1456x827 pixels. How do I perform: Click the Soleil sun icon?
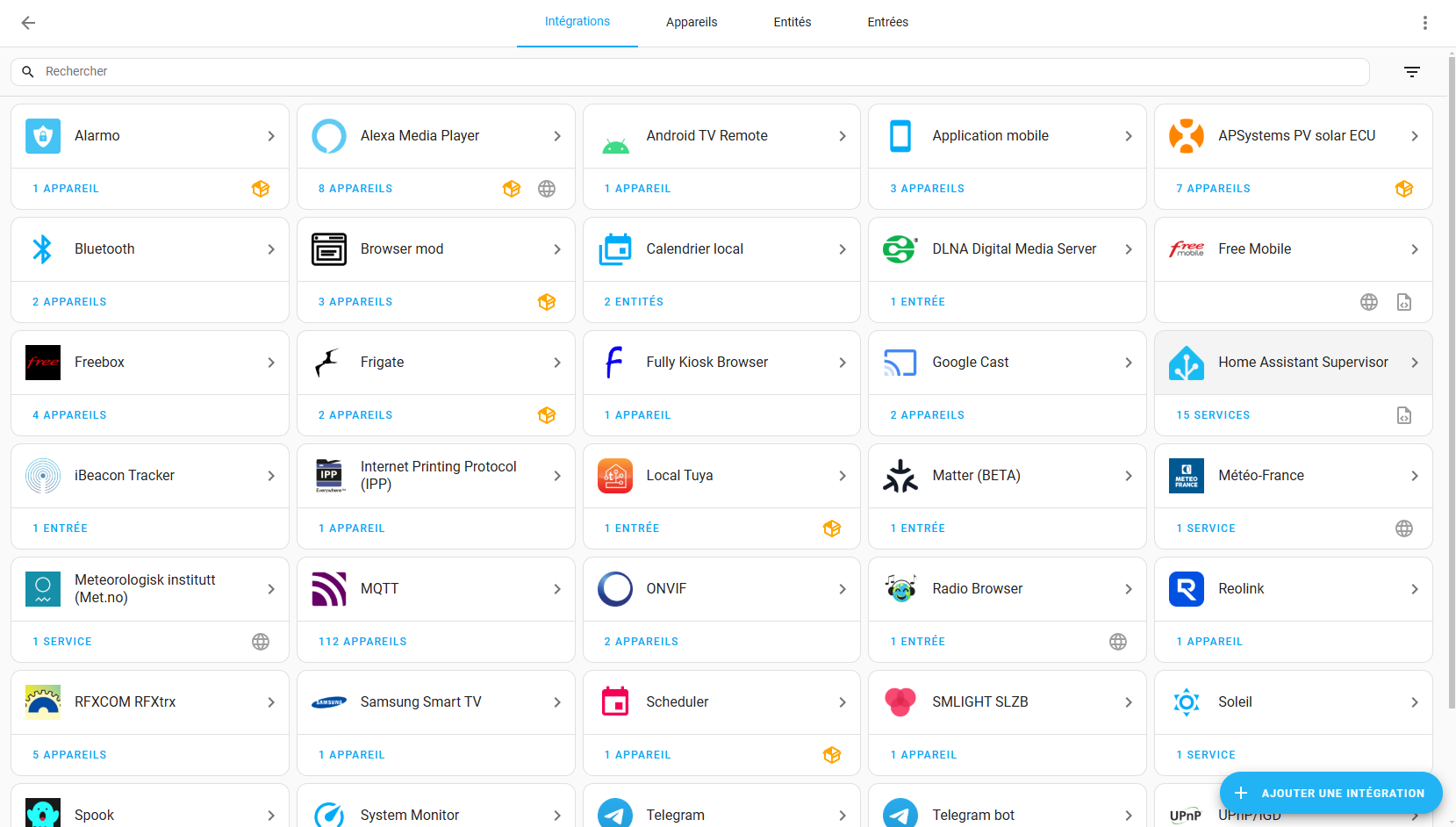[x=1187, y=702]
